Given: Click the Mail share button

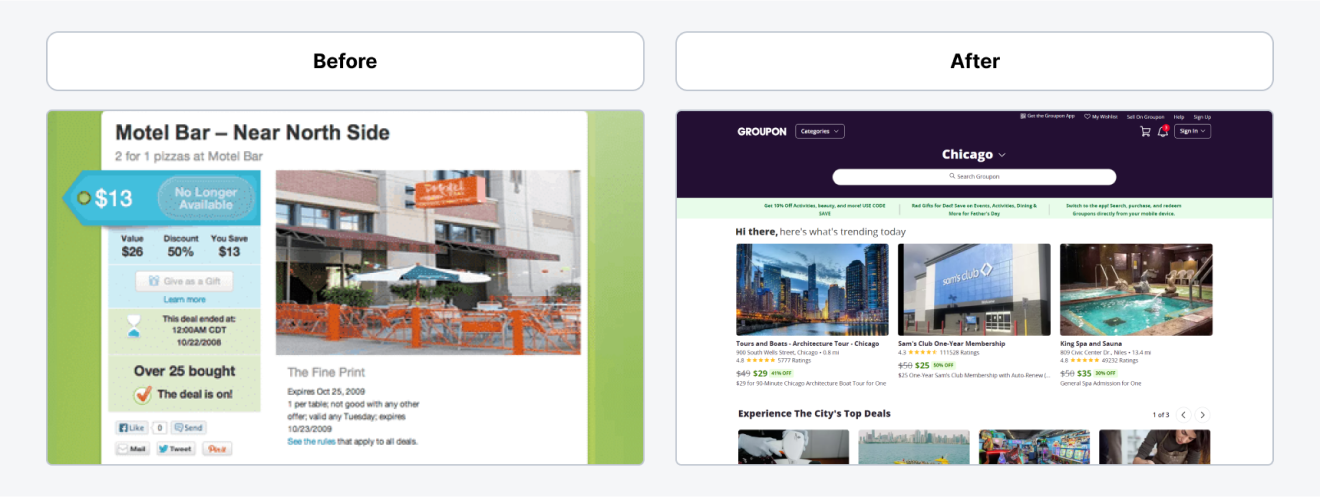Looking at the screenshot, I should pos(132,449).
